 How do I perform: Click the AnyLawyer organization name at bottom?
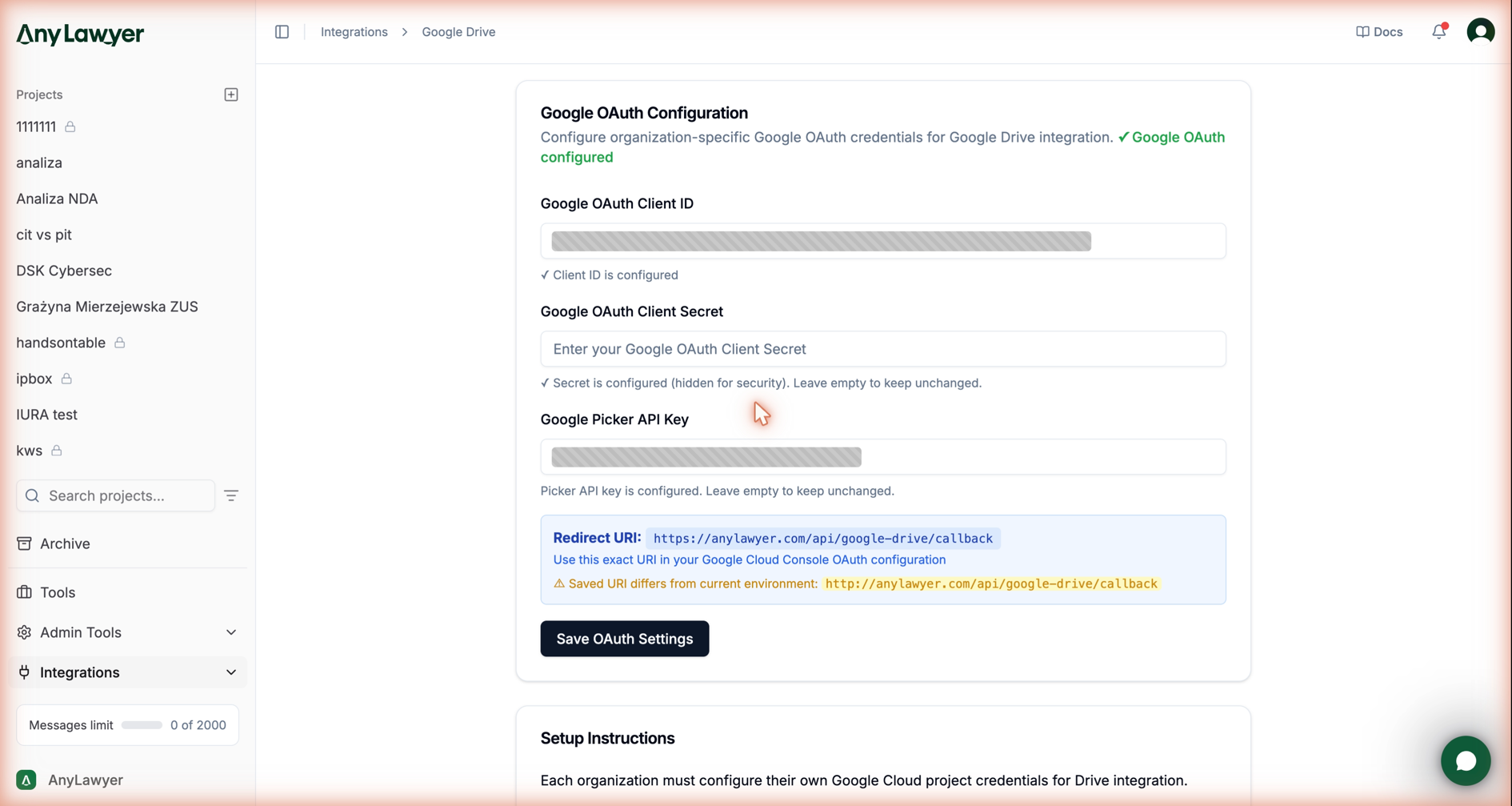[86, 780]
